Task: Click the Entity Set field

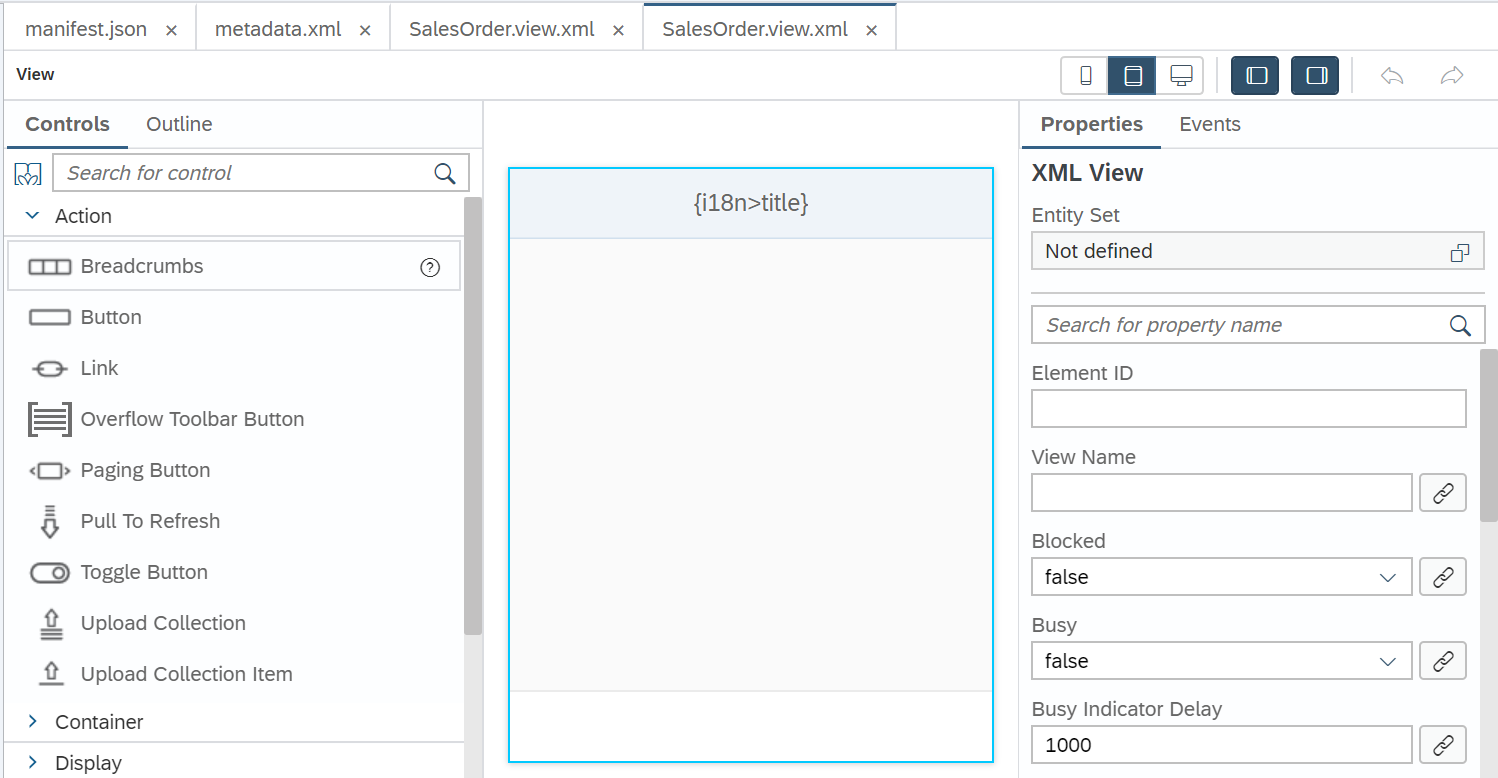Action: point(1258,251)
